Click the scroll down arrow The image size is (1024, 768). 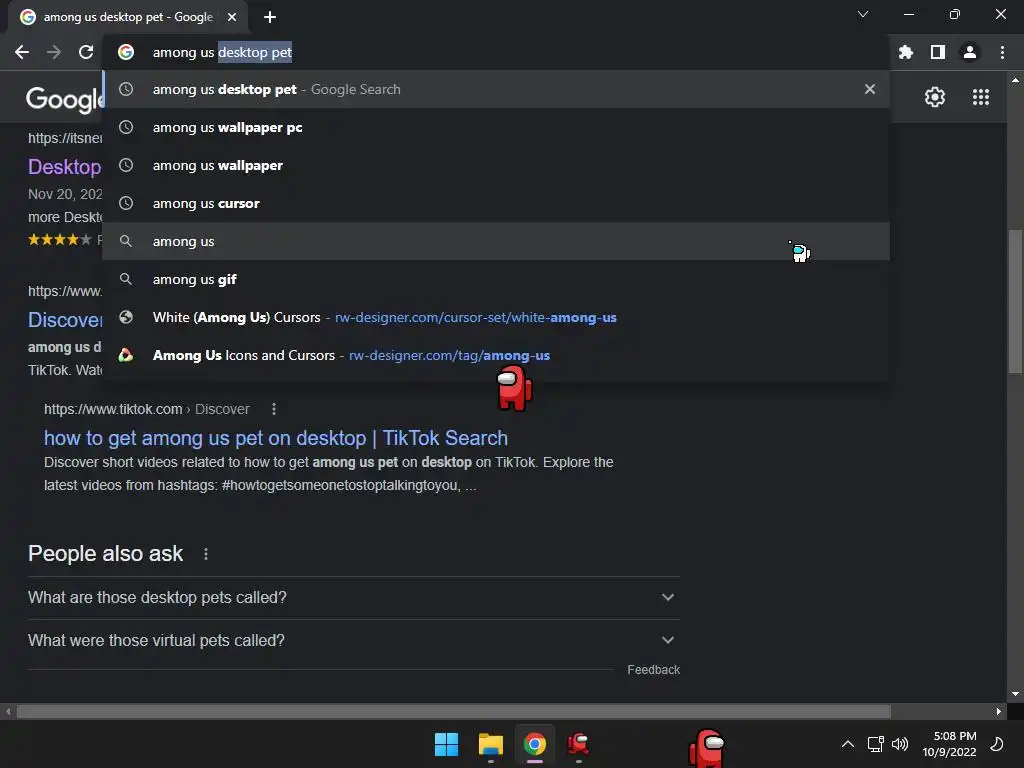point(1015,694)
